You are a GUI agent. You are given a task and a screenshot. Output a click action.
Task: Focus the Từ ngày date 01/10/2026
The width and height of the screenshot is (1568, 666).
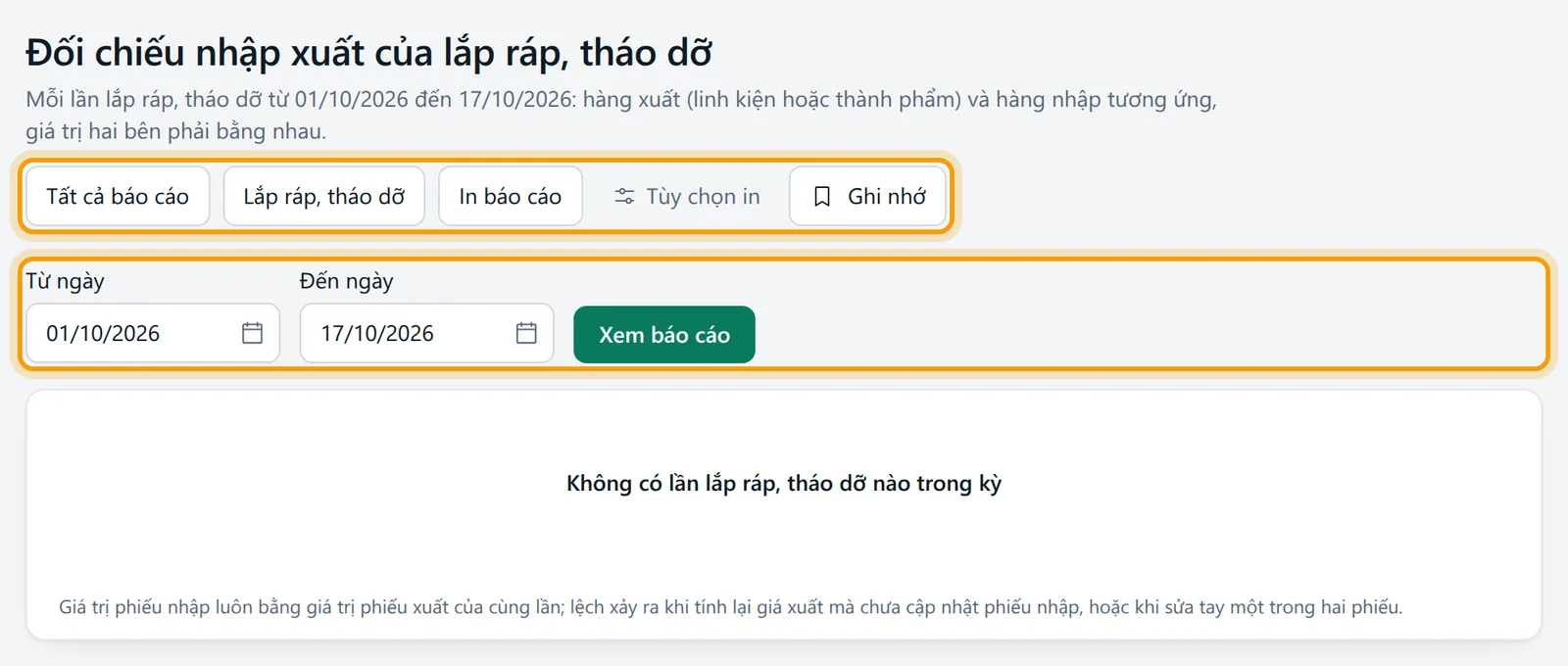(153, 333)
